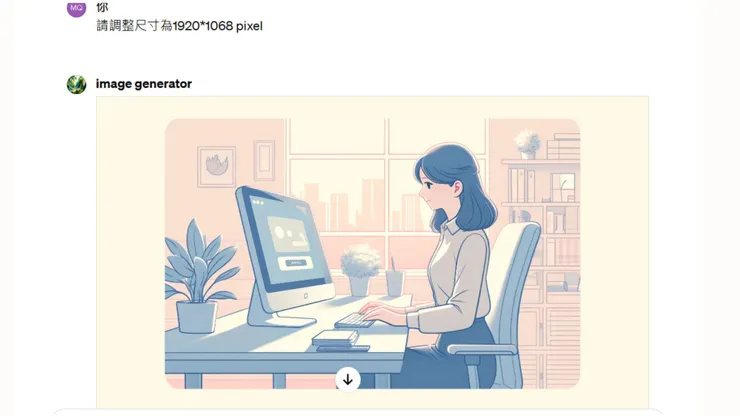740x416 pixels.
Task: Click the stacked books on the desk
Action: pyautogui.click(x=338, y=341)
